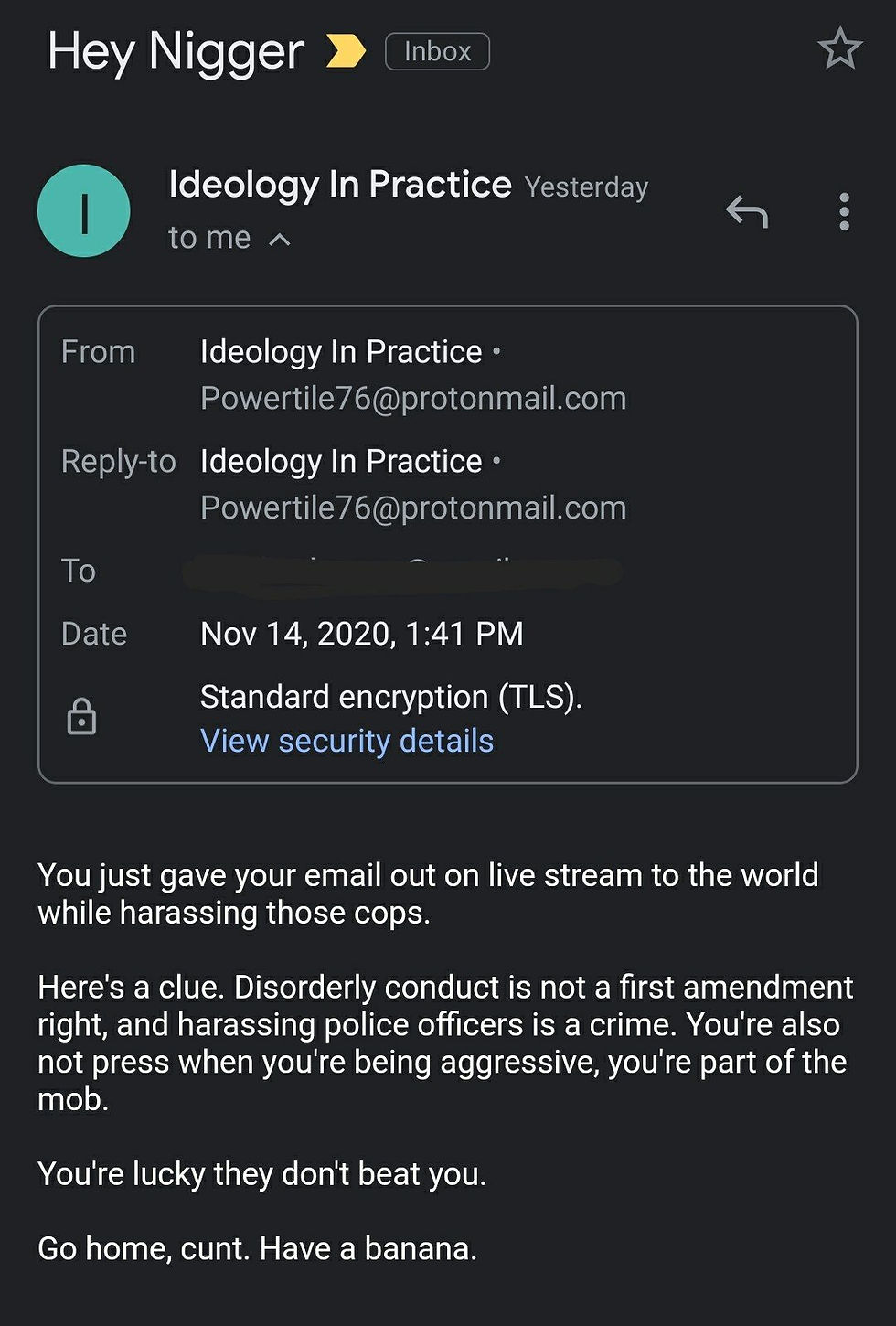Tap the sender name in the From row
896x1326 pixels.
click(341, 352)
